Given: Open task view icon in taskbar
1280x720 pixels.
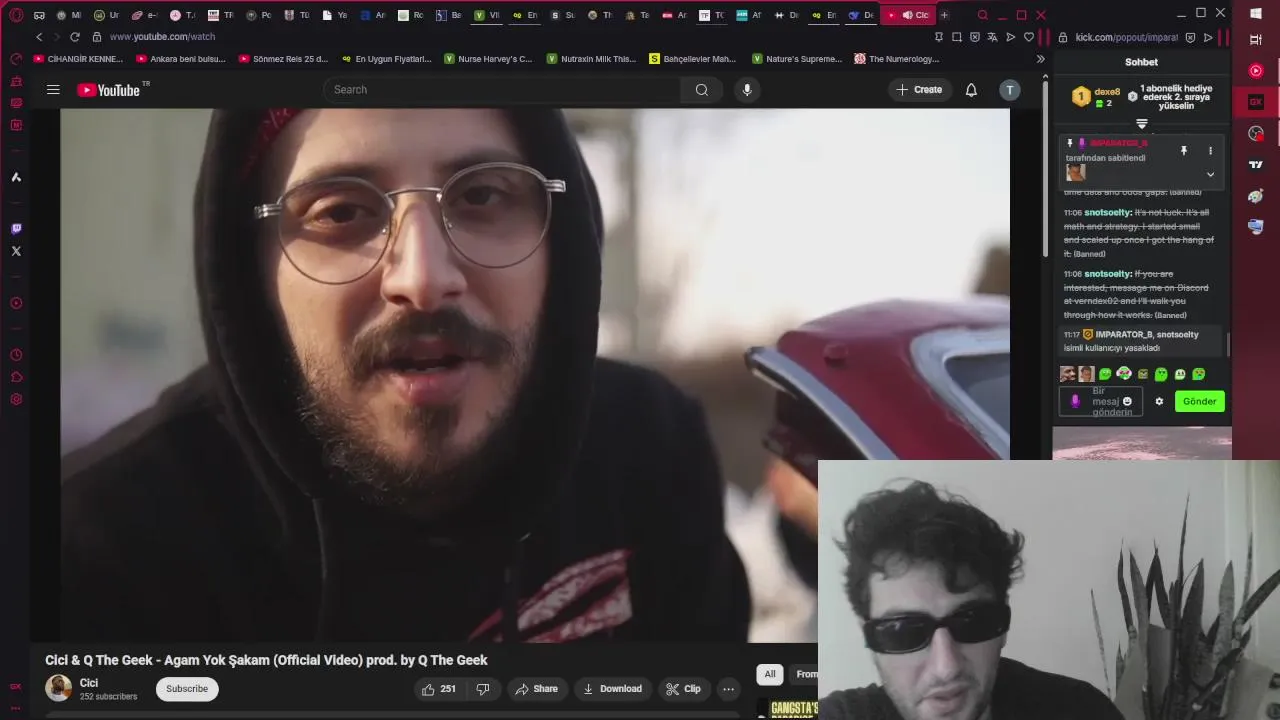Looking at the screenshot, I should pos(1256,40).
